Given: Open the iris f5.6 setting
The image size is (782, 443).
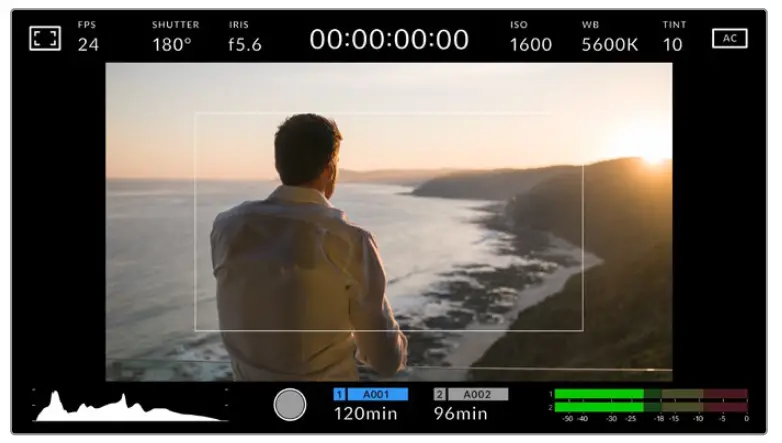Looking at the screenshot, I should 244,37.
